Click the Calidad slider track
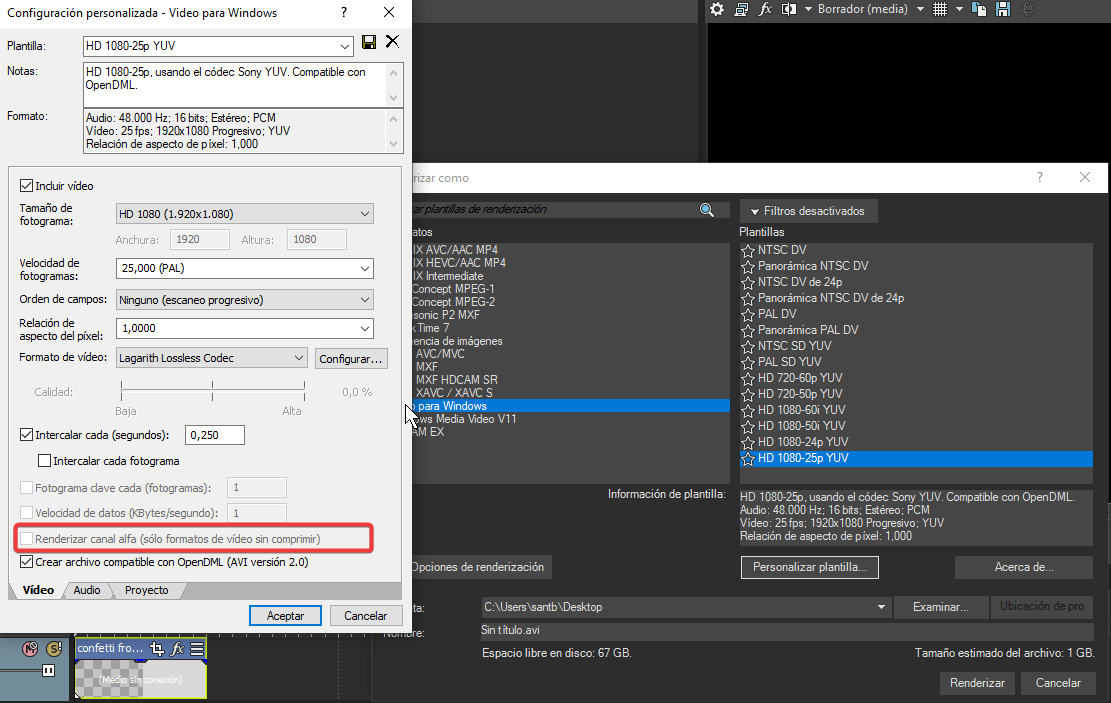Image resolution: width=1111 pixels, height=703 pixels. click(x=213, y=388)
